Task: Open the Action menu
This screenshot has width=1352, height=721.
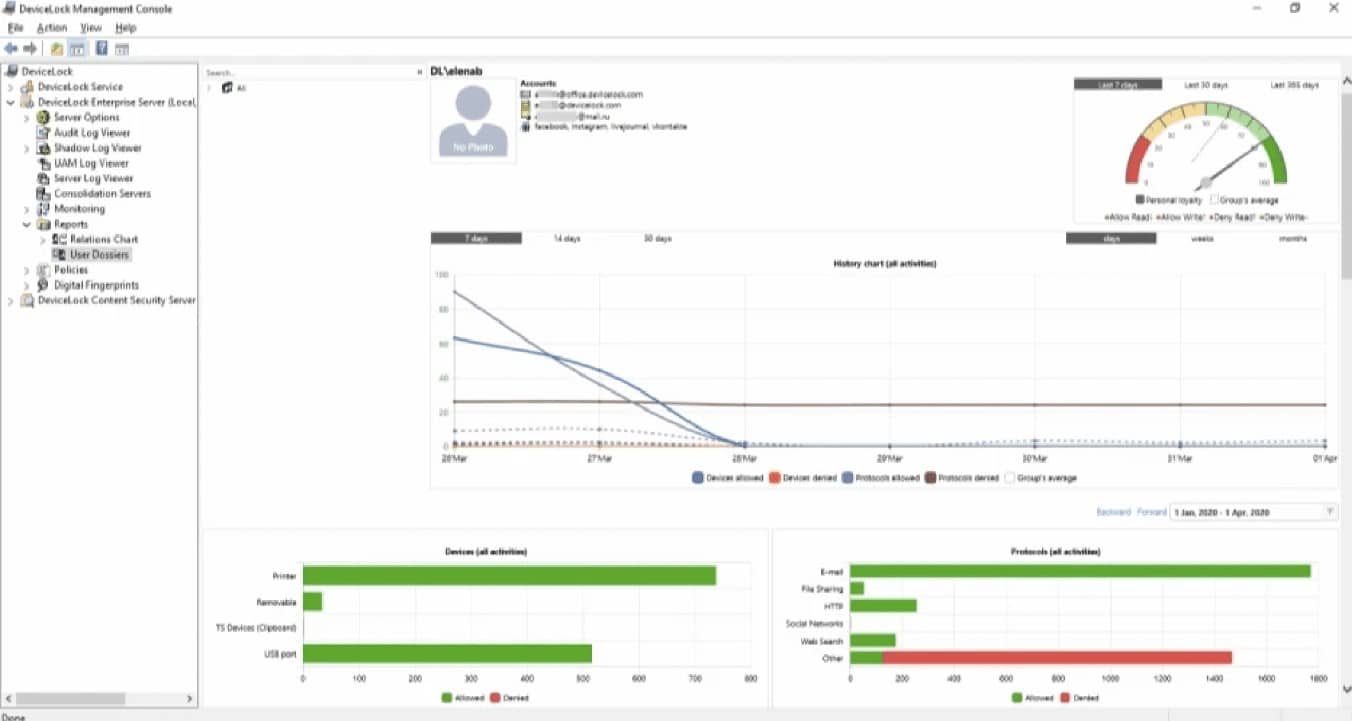Action: point(52,28)
